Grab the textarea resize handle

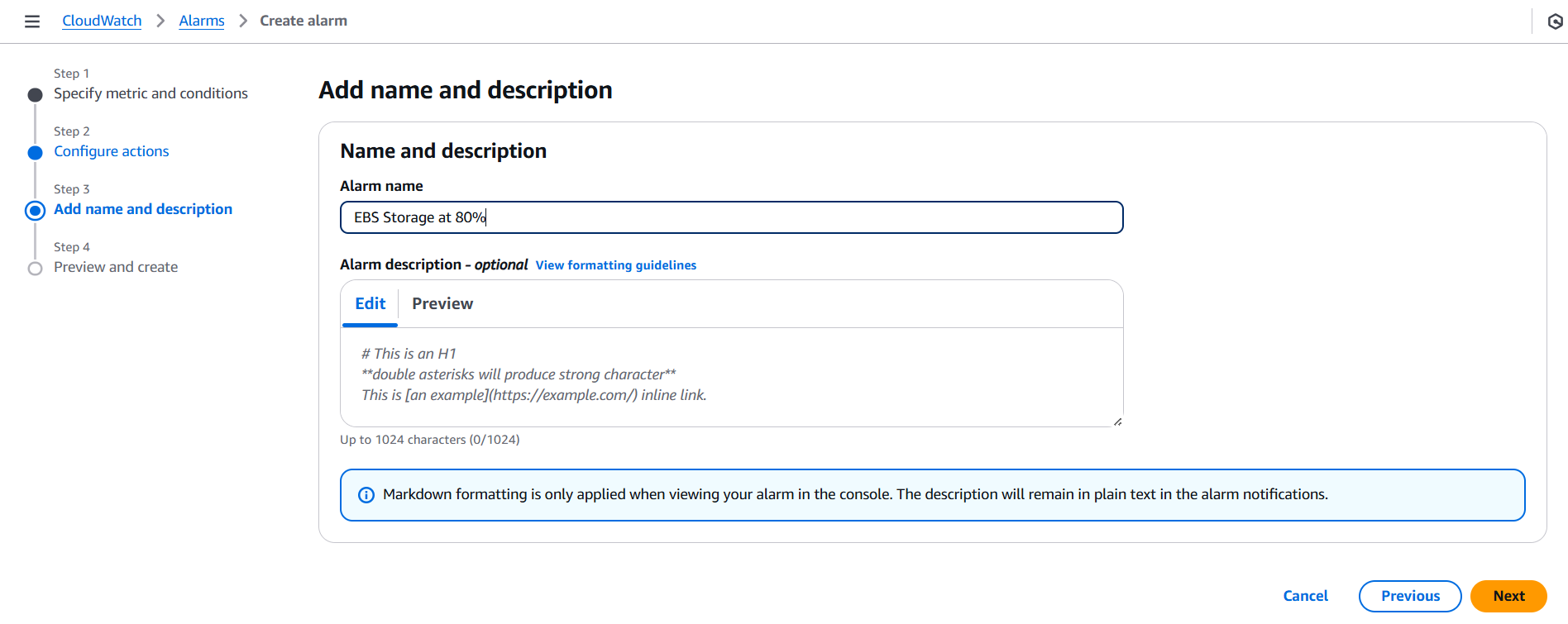pos(1117,422)
